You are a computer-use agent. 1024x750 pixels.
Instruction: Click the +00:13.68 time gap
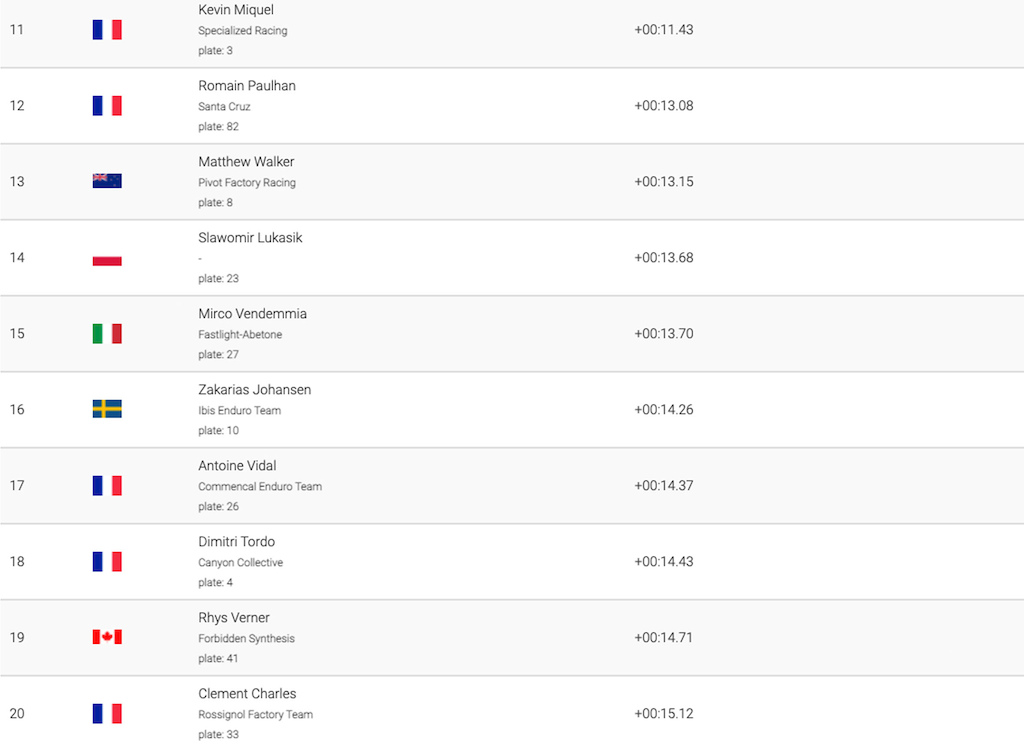(664, 257)
